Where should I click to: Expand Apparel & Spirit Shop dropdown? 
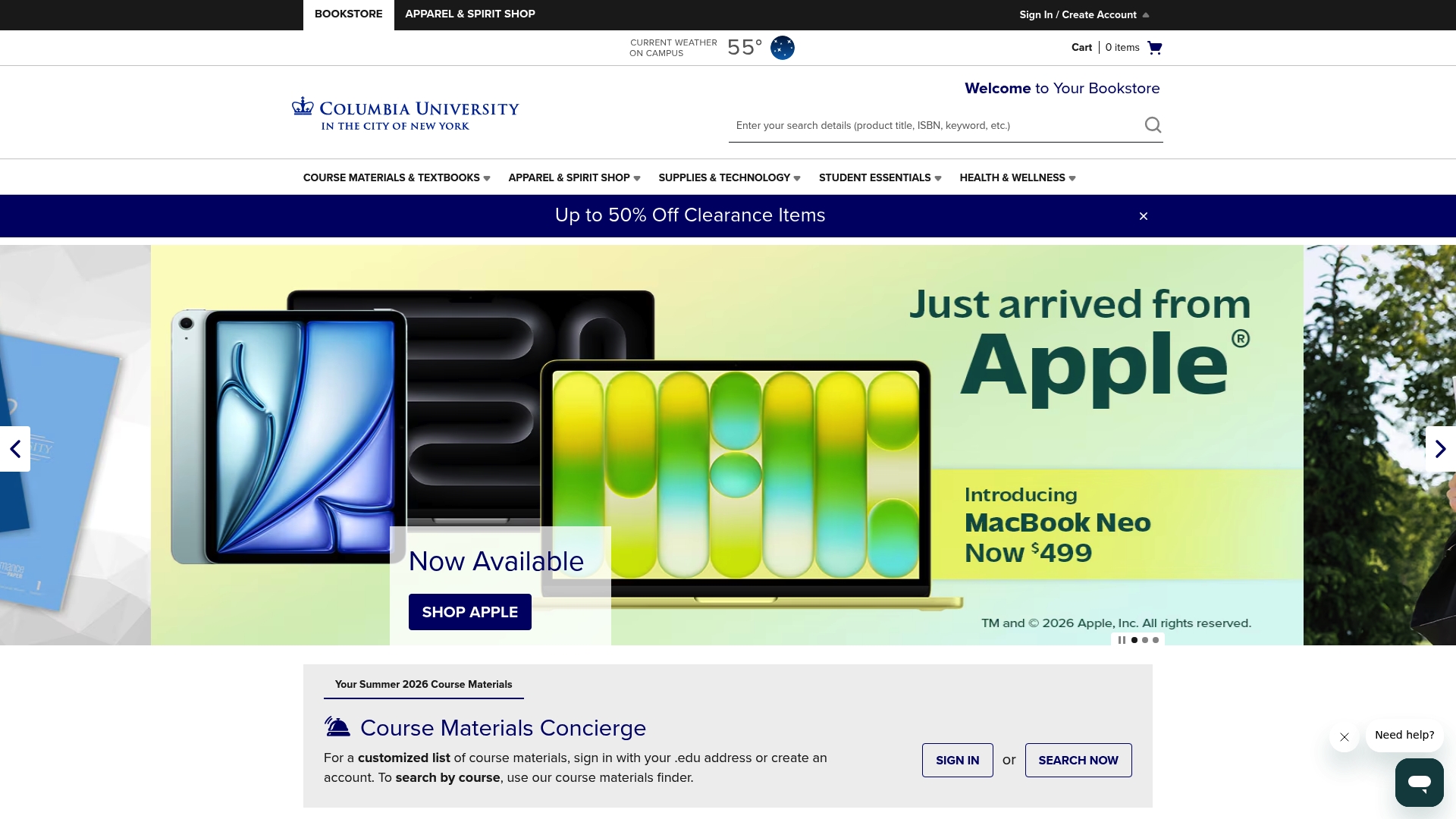574,177
